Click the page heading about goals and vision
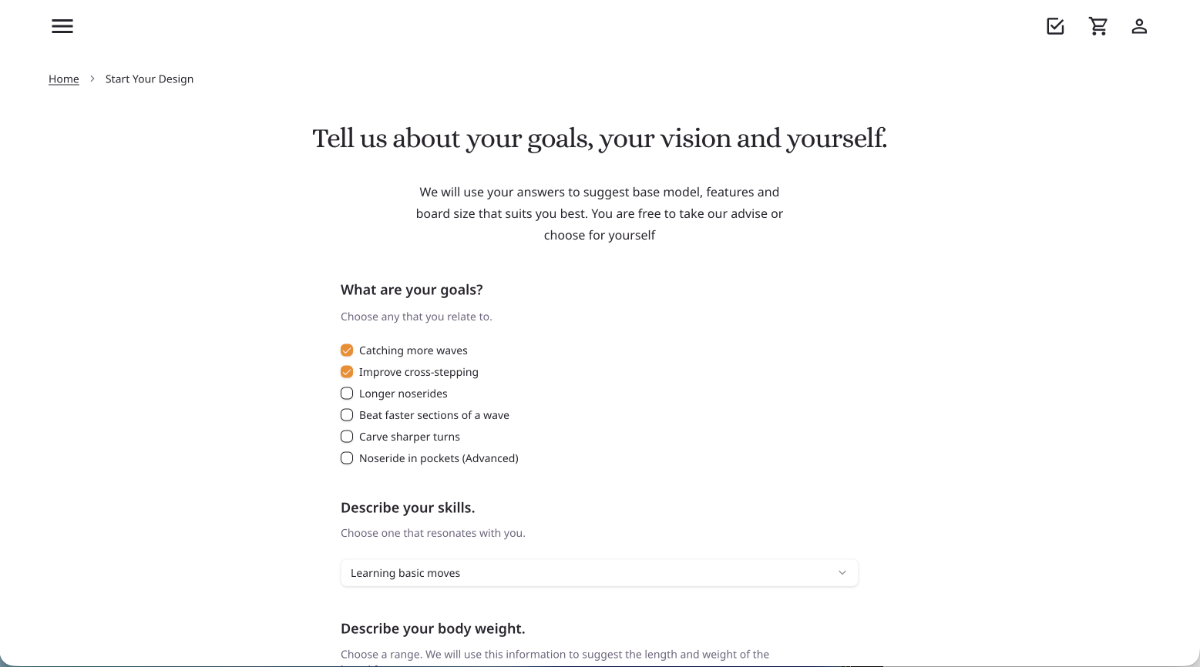 click(x=599, y=138)
